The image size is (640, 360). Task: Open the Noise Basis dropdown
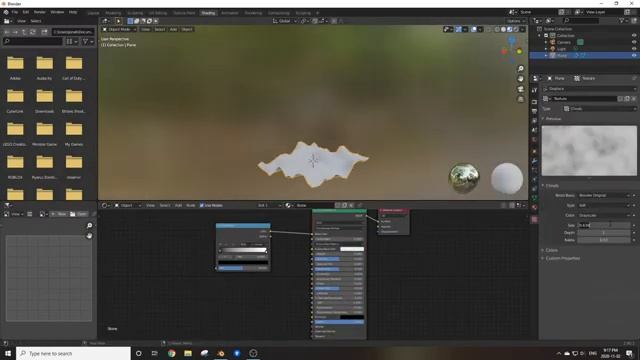(604, 196)
